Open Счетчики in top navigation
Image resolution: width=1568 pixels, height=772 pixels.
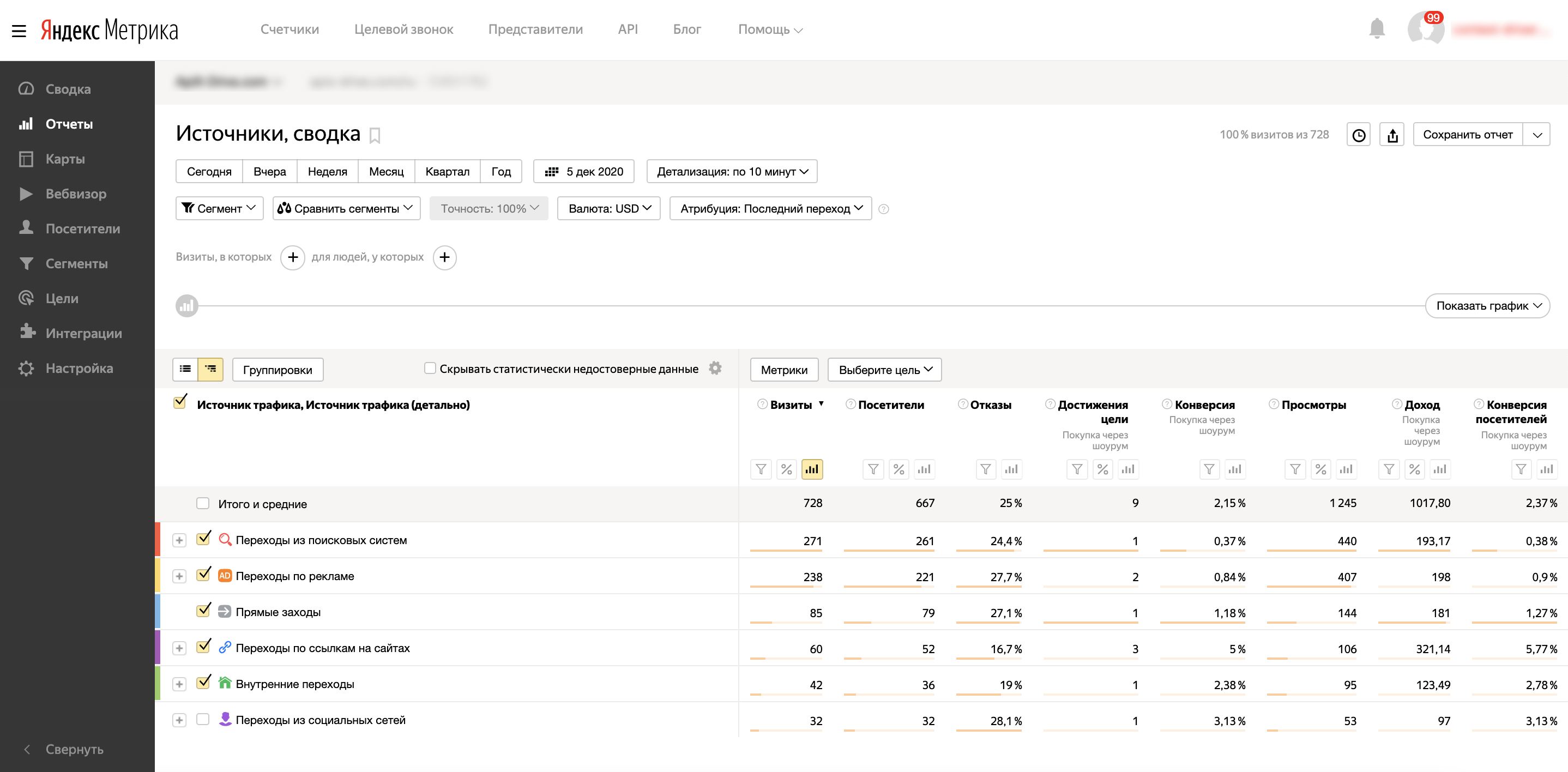click(x=290, y=29)
